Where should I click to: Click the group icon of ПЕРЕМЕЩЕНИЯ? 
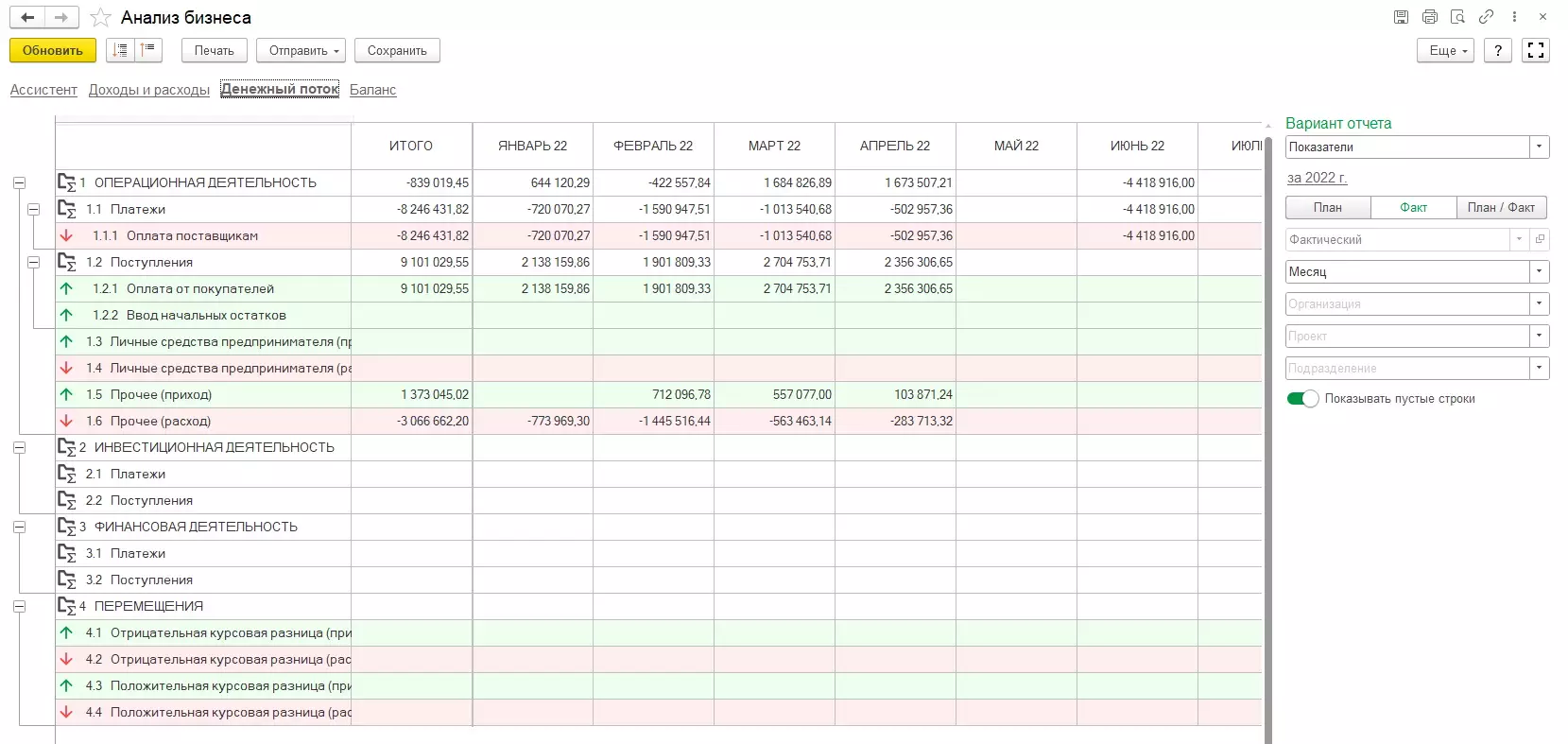[66, 606]
